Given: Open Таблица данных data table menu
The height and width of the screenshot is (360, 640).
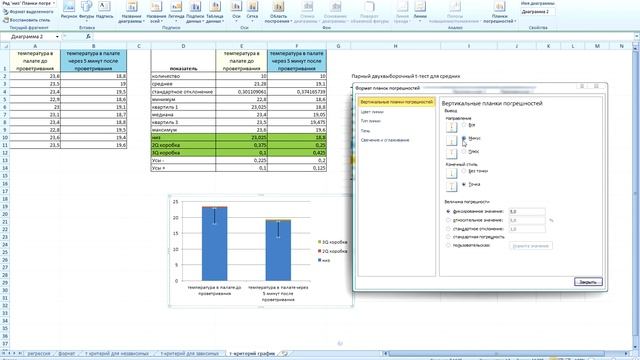Looking at the screenshot, I should [x=215, y=12].
